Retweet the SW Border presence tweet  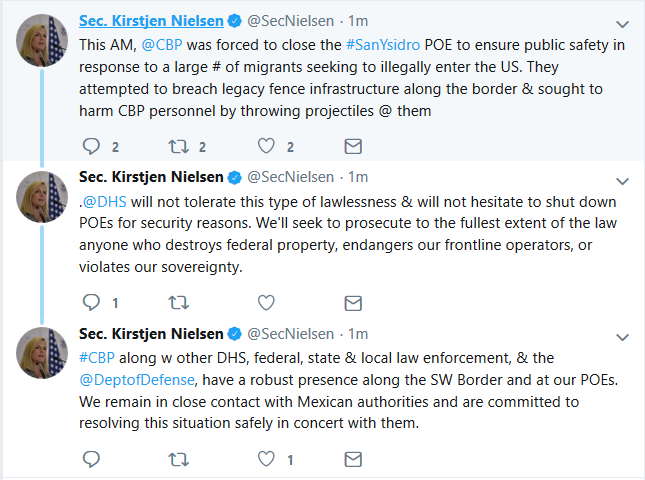click(180, 459)
